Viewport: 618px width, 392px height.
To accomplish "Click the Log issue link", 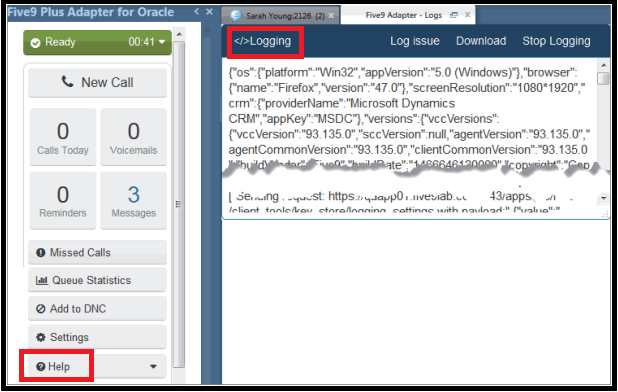I will click(415, 41).
